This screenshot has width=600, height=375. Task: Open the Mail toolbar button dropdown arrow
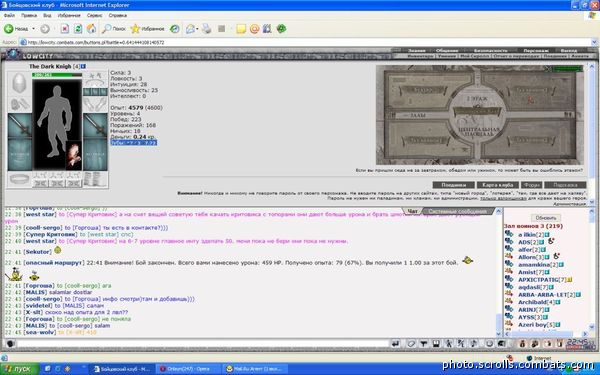pos(197,29)
